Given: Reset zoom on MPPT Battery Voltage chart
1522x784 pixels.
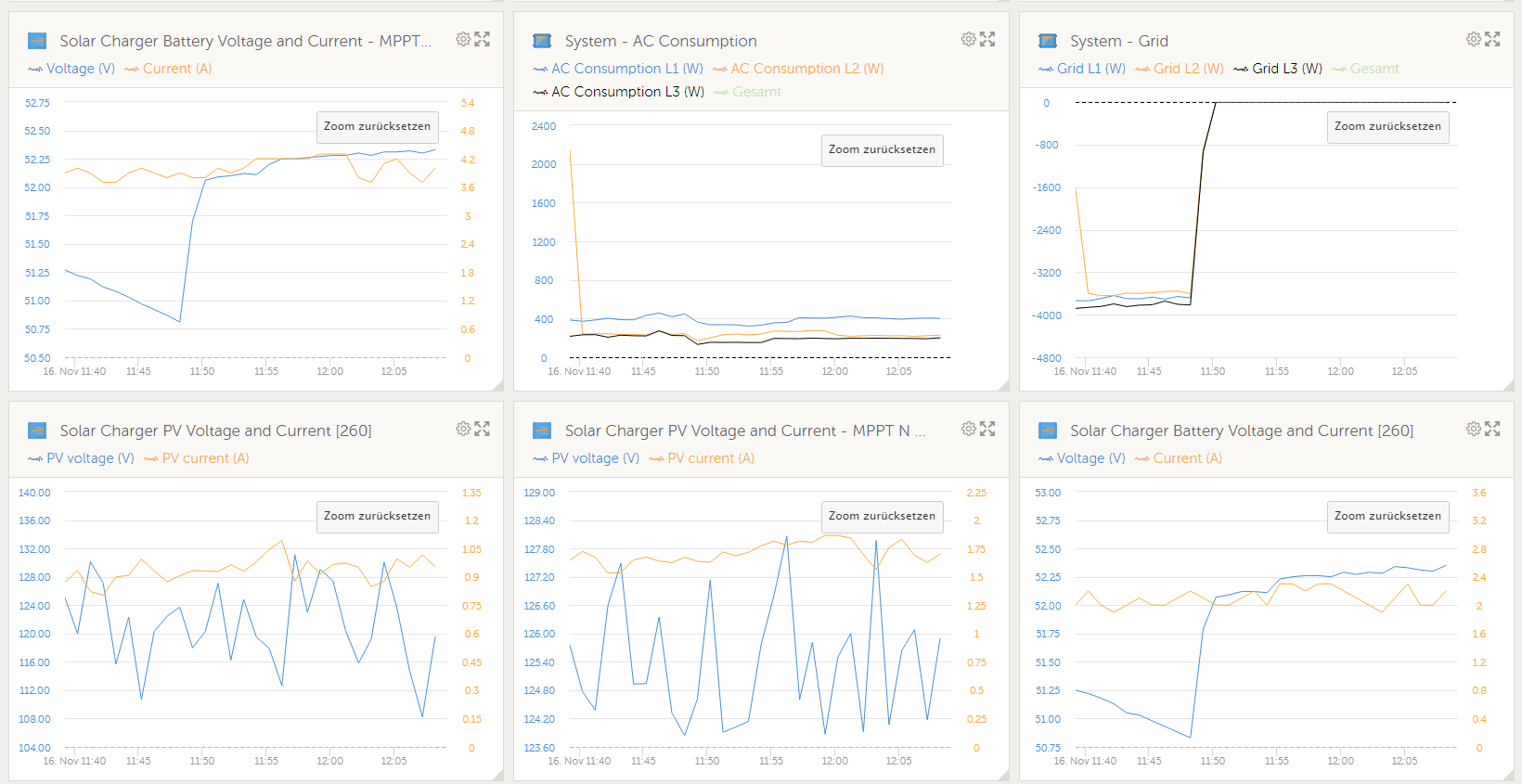Looking at the screenshot, I should [377, 127].
